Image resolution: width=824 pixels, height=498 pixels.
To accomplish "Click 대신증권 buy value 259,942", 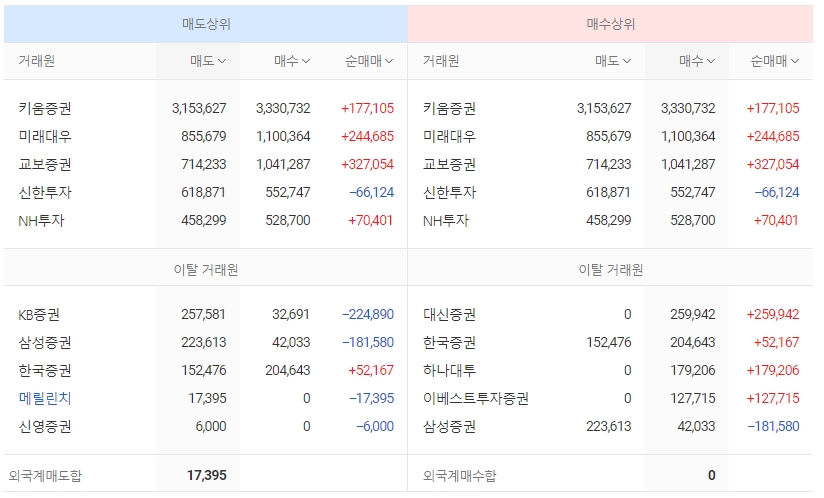I will [x=693, y=314].
